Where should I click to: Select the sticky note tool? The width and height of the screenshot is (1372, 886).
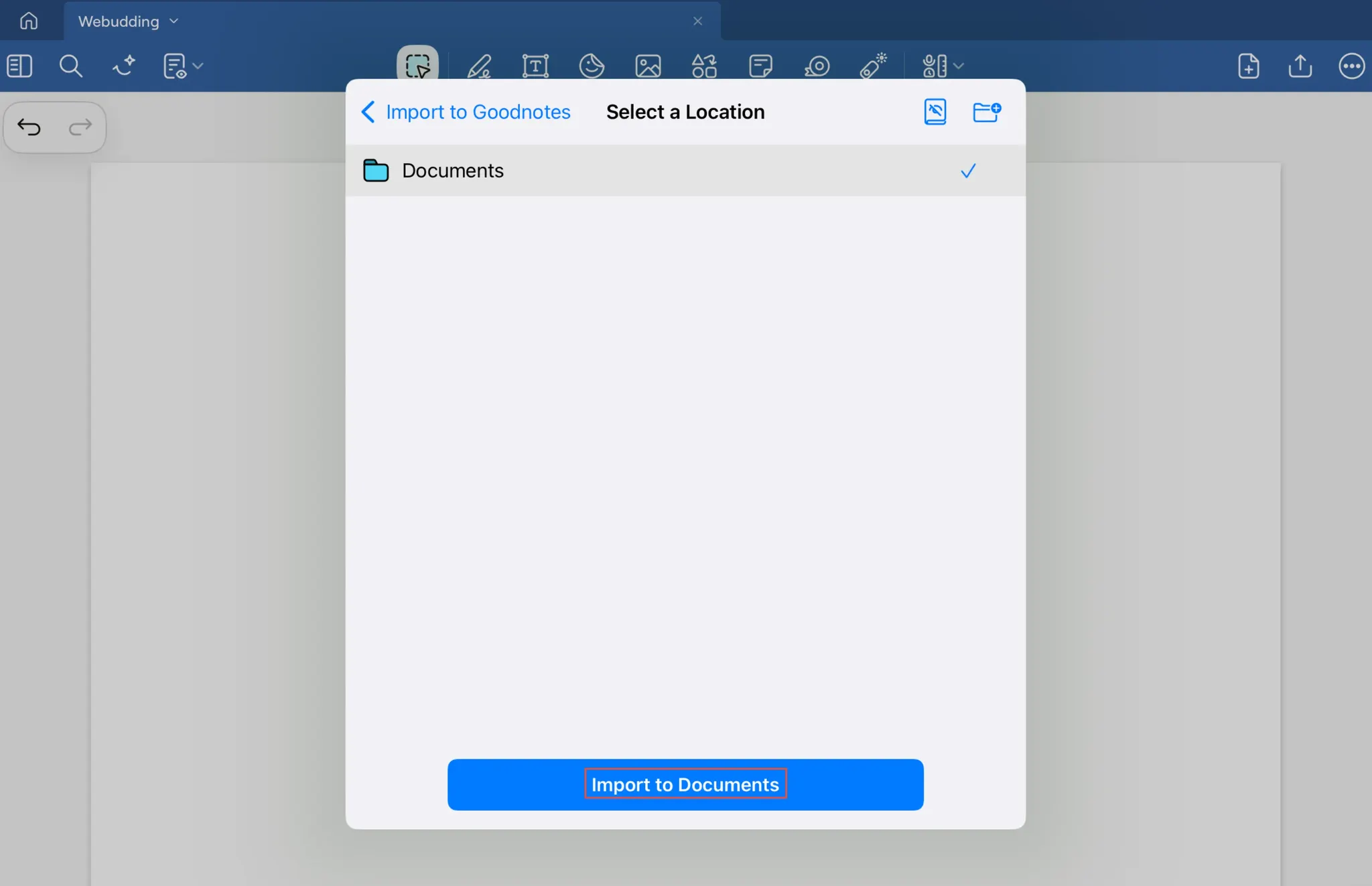[760, 66]
